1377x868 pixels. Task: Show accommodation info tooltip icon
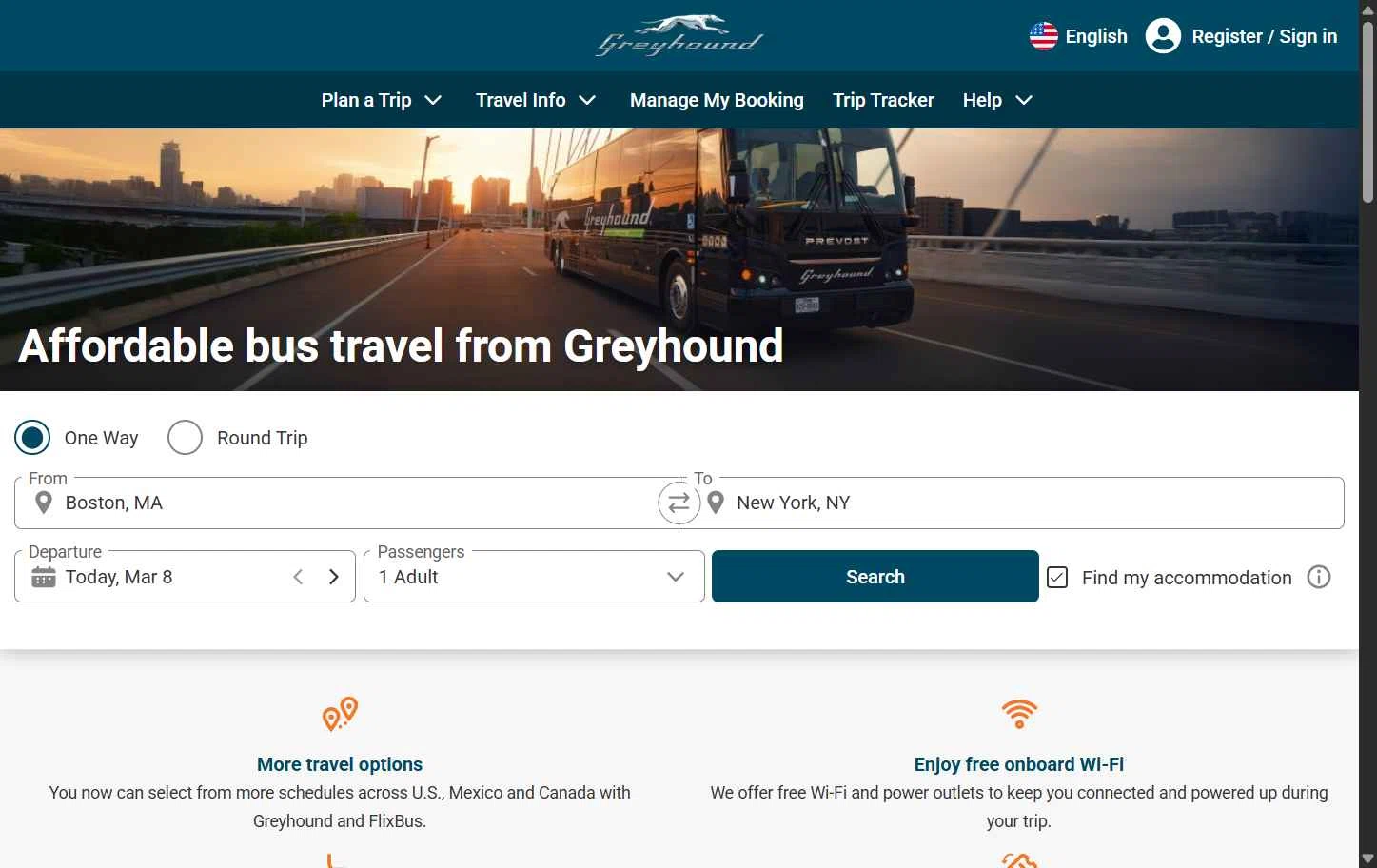coord(1319,577)
